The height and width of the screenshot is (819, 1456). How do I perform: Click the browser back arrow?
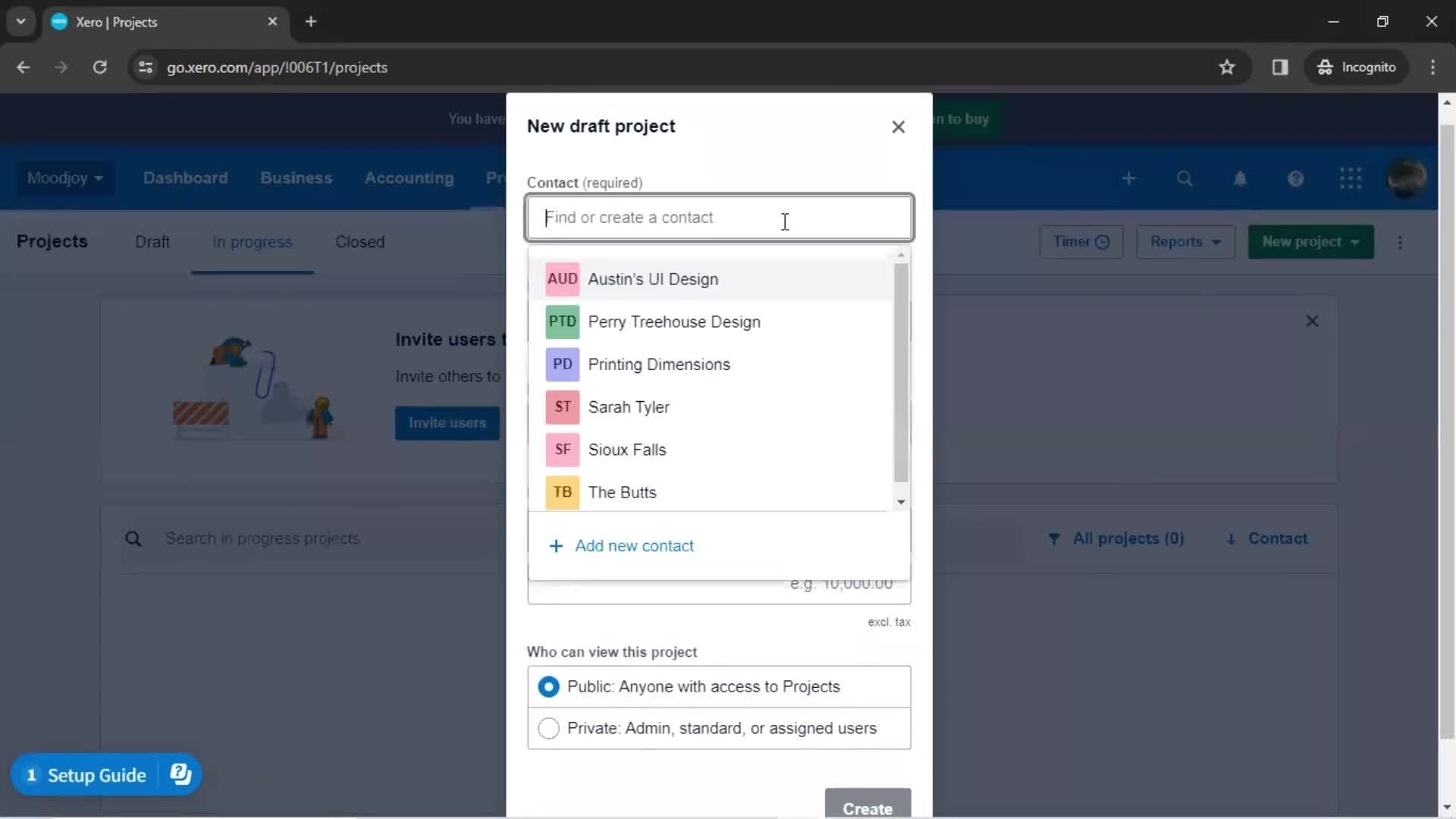click(24, 67)
